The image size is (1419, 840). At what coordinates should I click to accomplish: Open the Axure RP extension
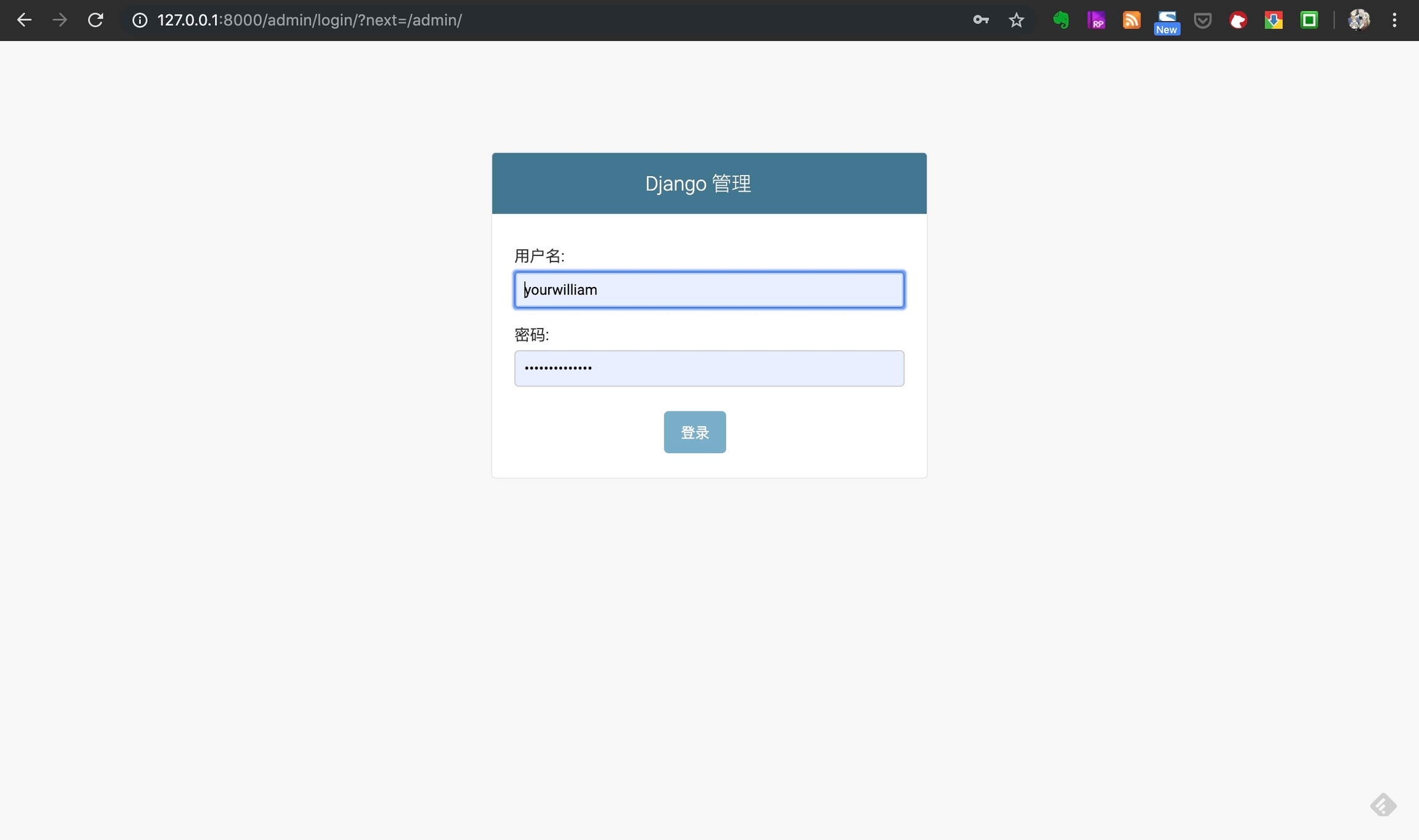click(x=1096, y=20)
